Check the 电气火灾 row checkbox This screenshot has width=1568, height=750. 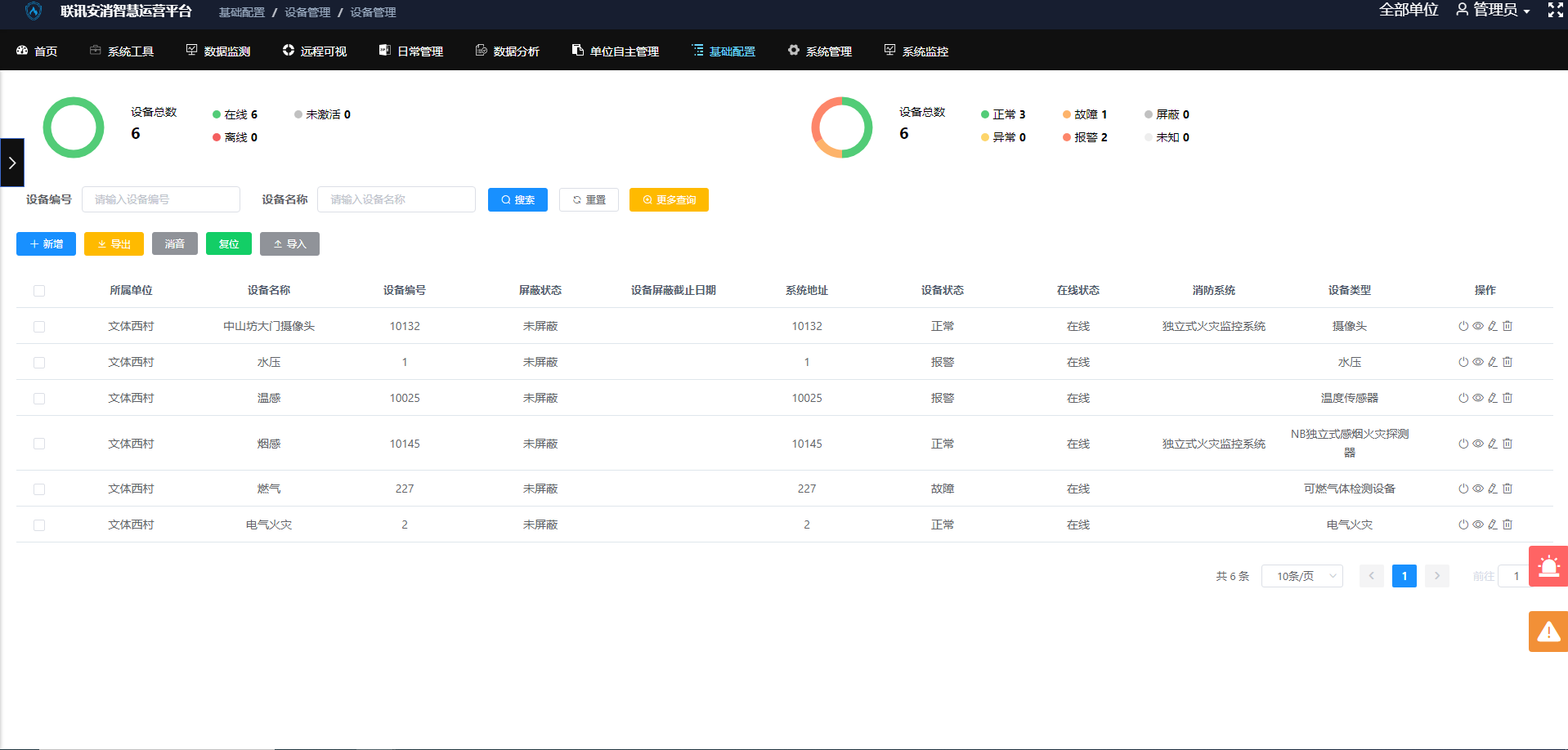(x=39, y=525)
